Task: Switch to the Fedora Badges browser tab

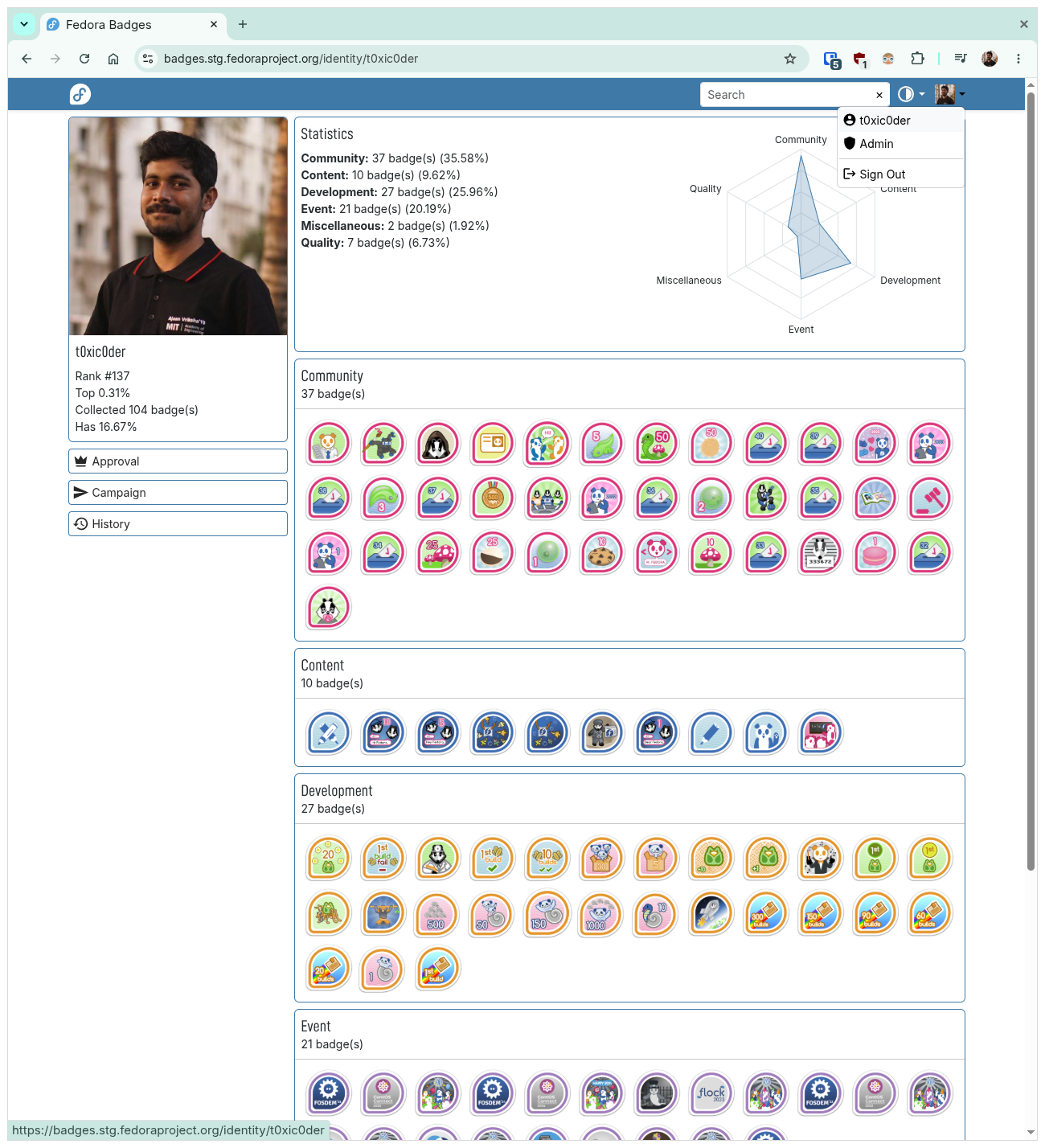Action: pyautogui.click(x=132, y=25)
